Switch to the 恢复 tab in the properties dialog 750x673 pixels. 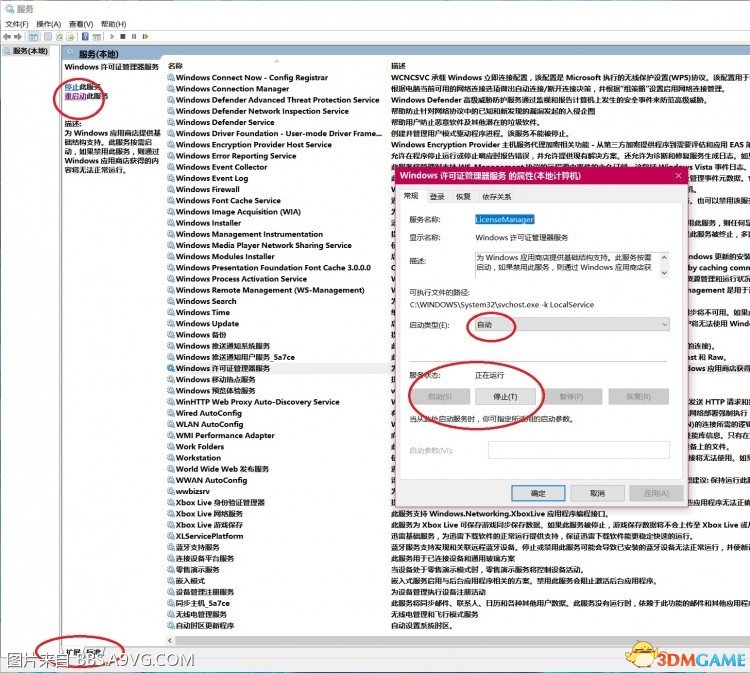point(463,197)
